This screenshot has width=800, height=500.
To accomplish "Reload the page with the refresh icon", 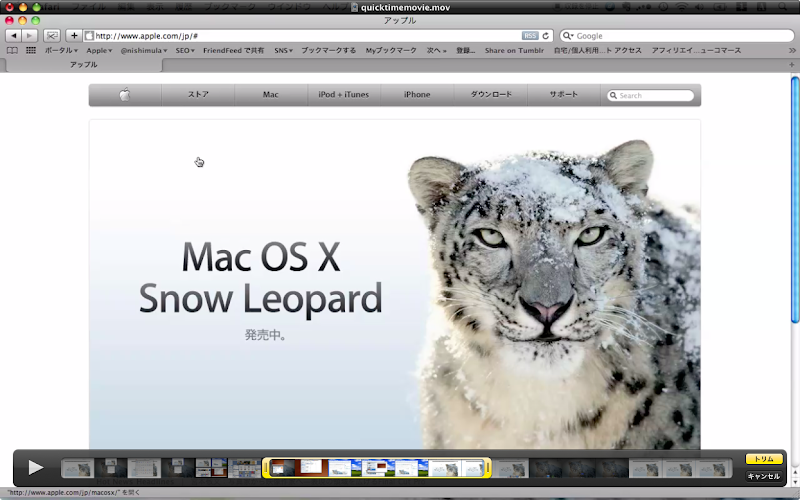I will [546, 36].
